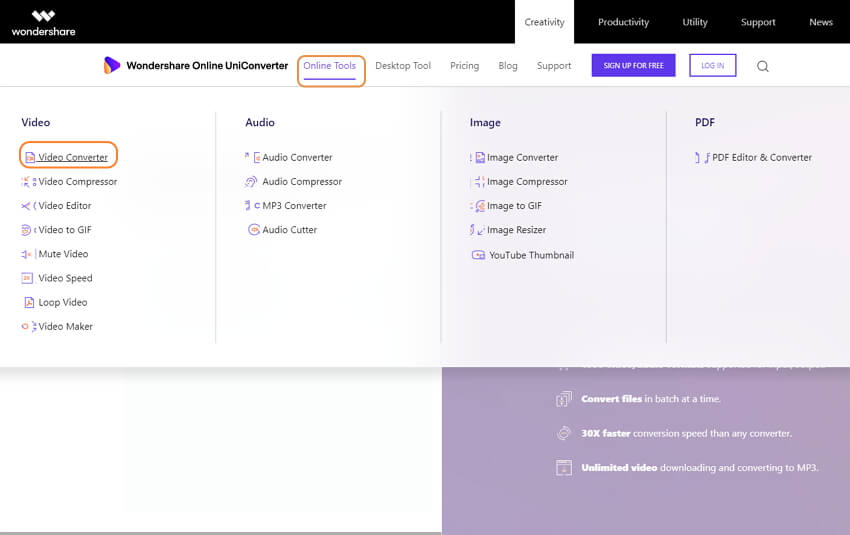Image resolution: width=850 pixels, height=535 pixels.
Task: Click the UniConverter purple logo icon
Action: point(112,65)
